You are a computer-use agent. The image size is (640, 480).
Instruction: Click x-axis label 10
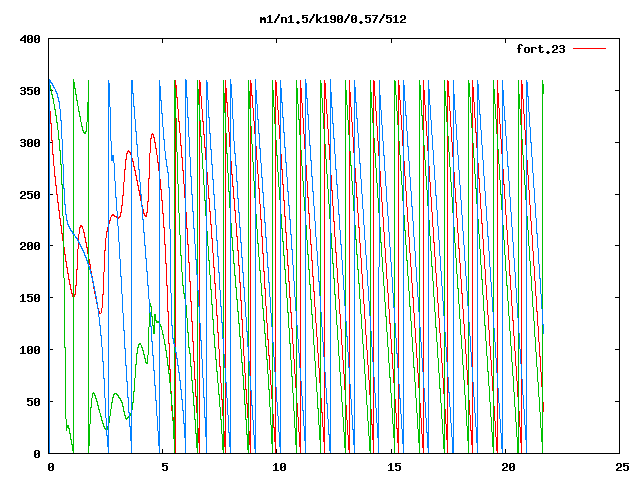click(x=279, y=467)
